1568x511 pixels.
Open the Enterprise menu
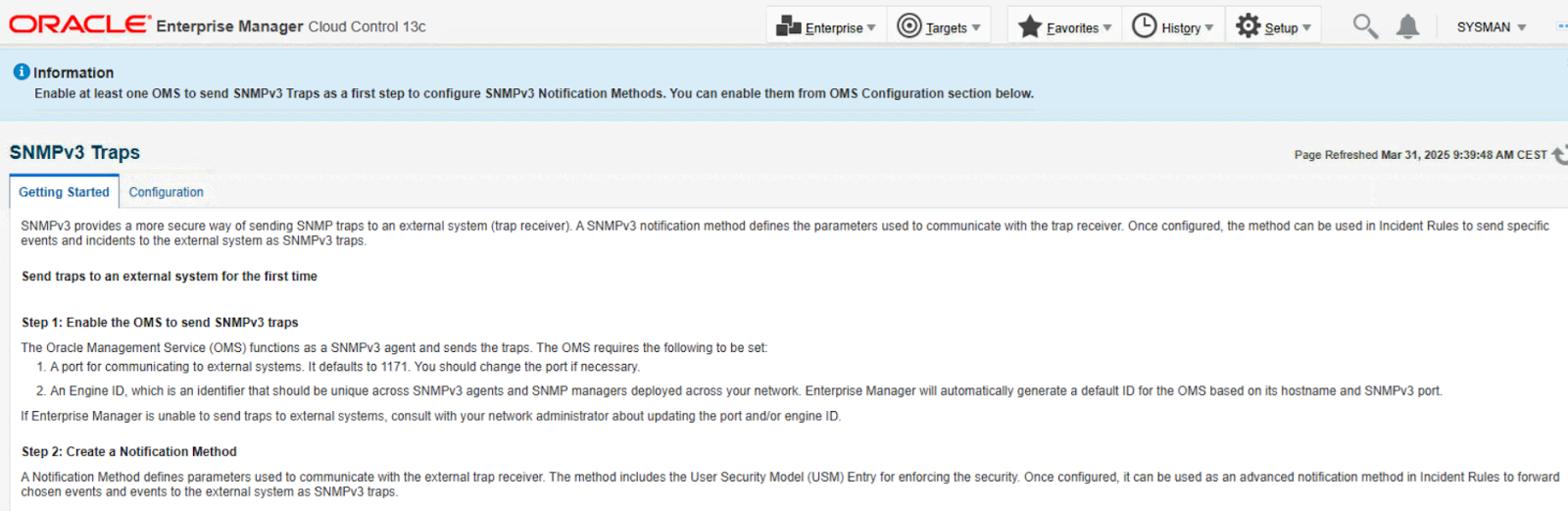(x=826, y=26)
